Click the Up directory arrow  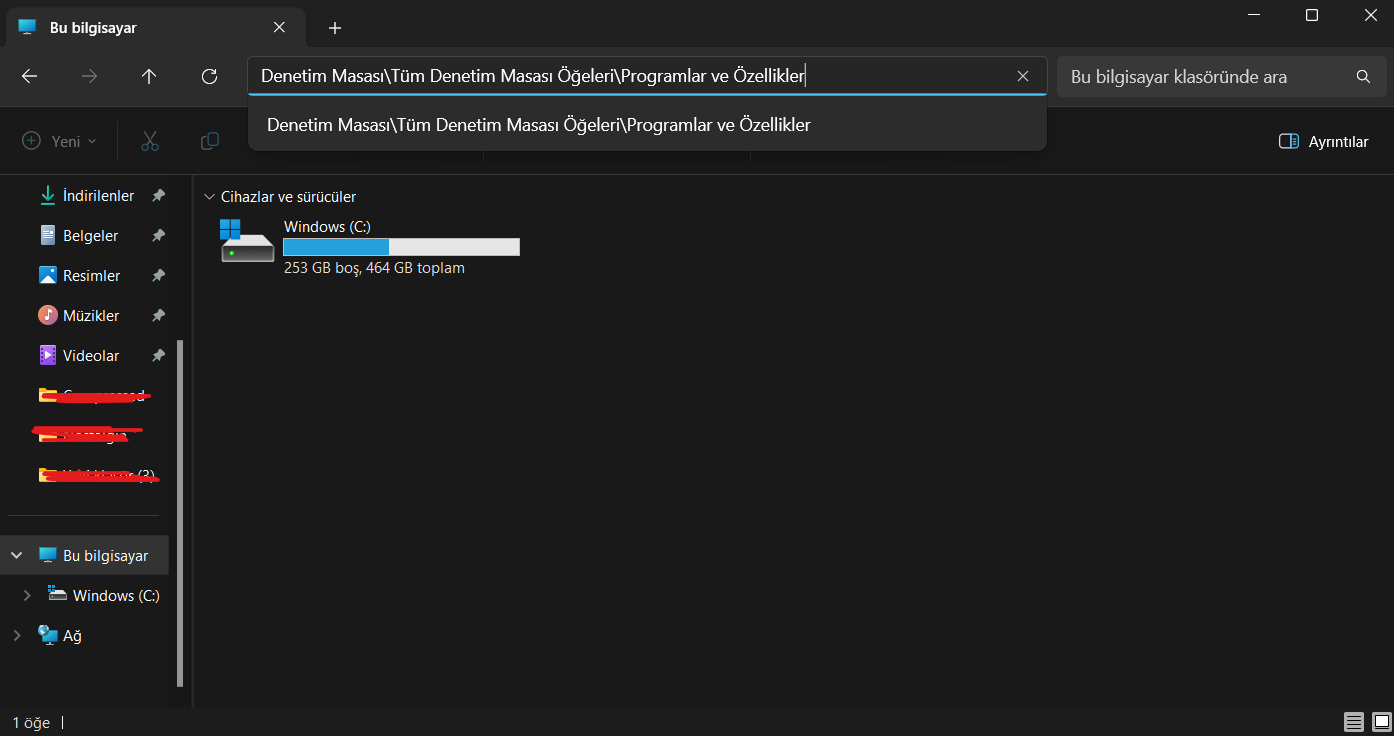[x=149, y=76]
